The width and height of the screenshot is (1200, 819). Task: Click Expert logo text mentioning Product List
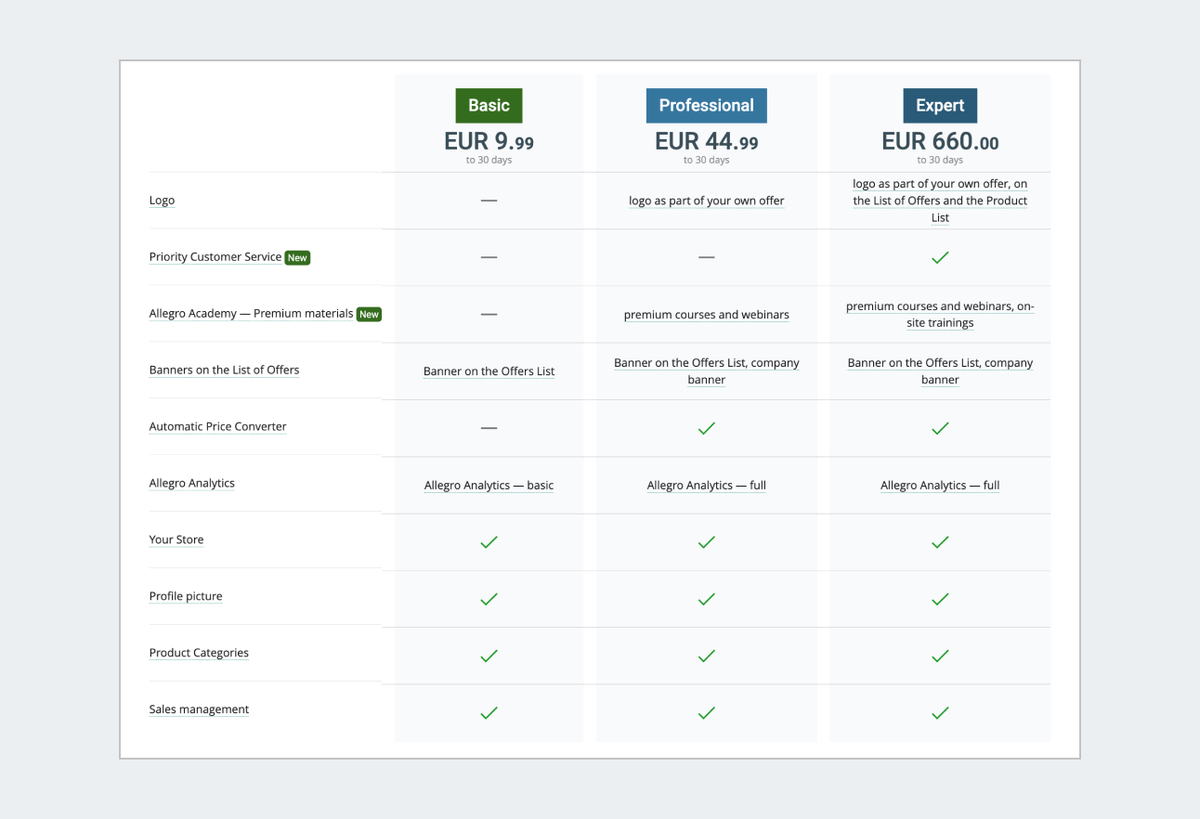[x=940, y=201]
